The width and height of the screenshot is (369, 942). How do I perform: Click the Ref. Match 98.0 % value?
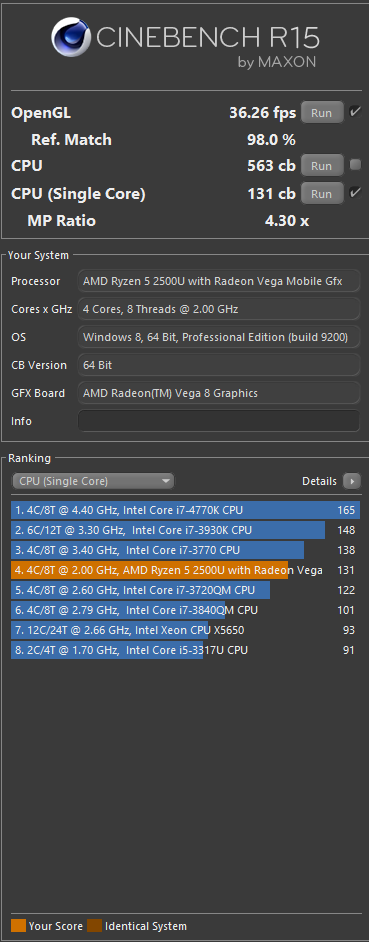272,140
